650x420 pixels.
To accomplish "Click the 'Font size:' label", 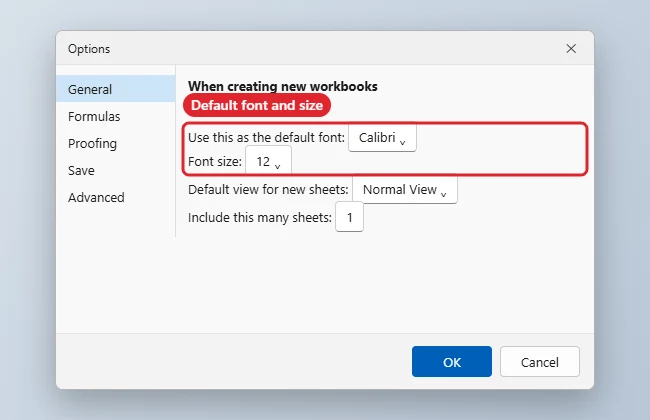I will 215,161.
